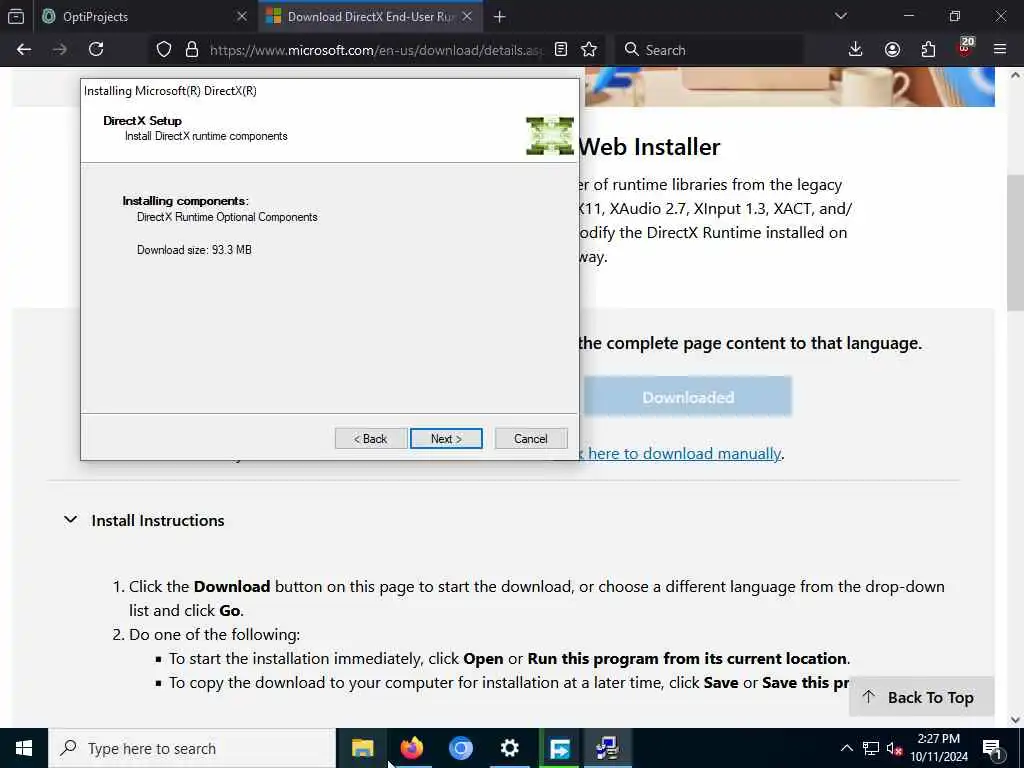Click the browser forward arrow
Screen dimensions: 1024x768
point(60,50)
